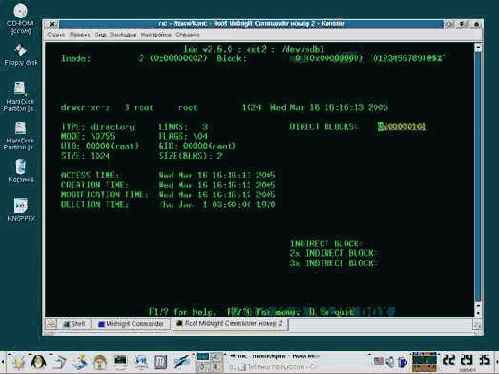Click the 'DELETION TIME' row label
This screenshot has height=374, width=499.
pyautogui.click(x=94, y=204)
